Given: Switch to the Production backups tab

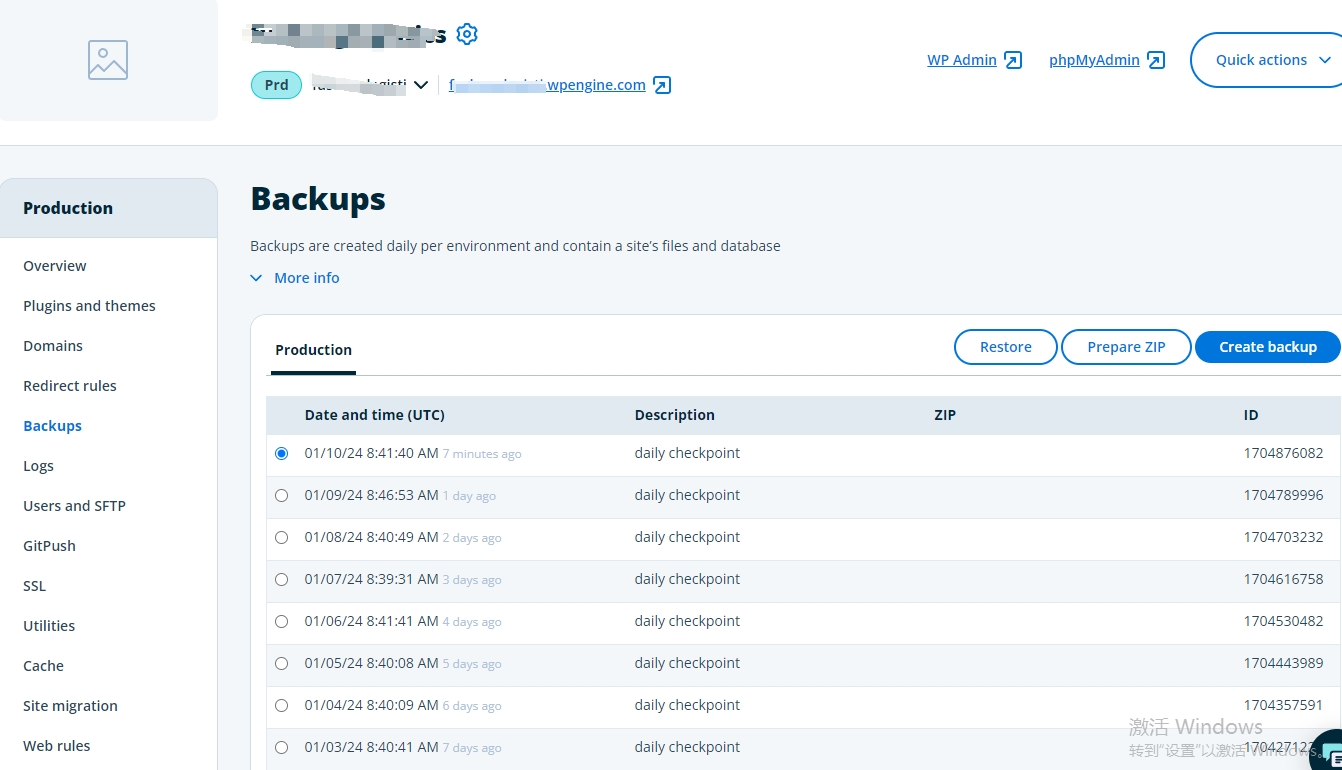Looking at the screenshot, I should [313, 350].
